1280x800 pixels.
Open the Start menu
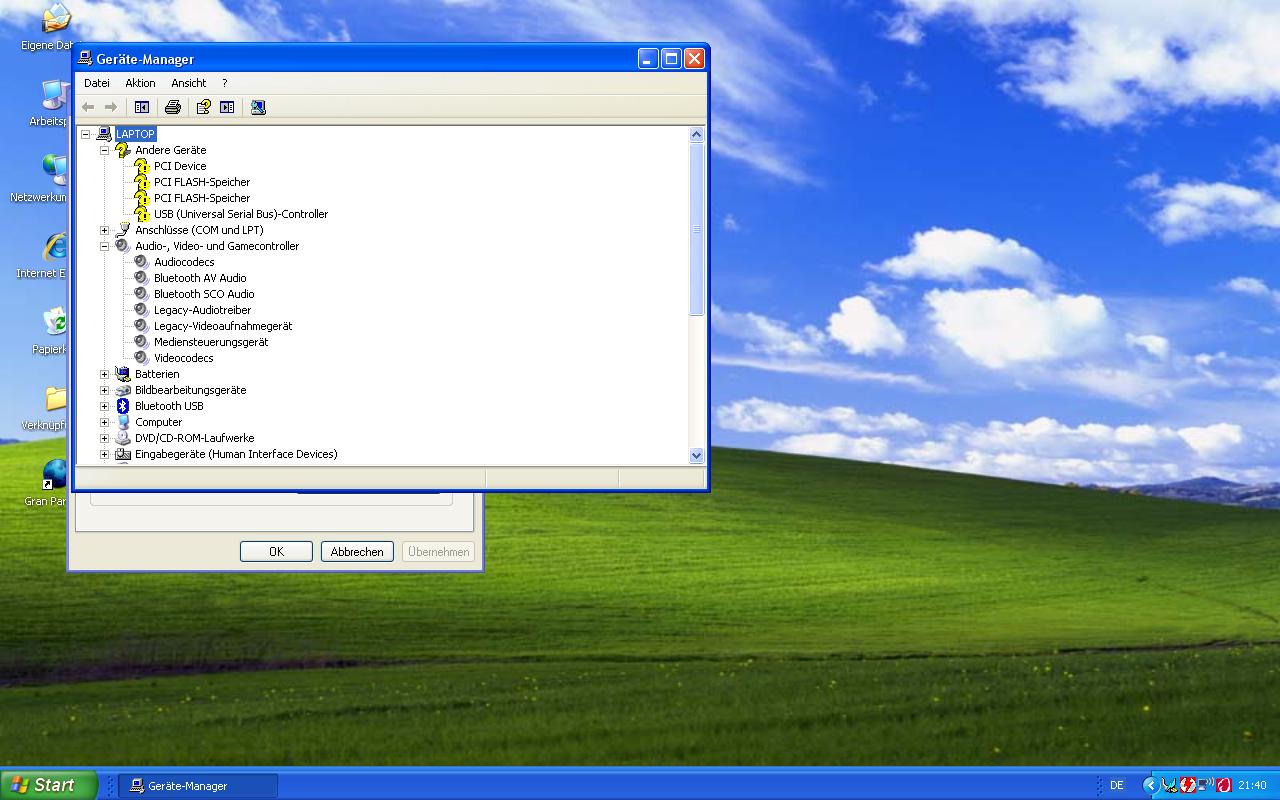[49, 785]
